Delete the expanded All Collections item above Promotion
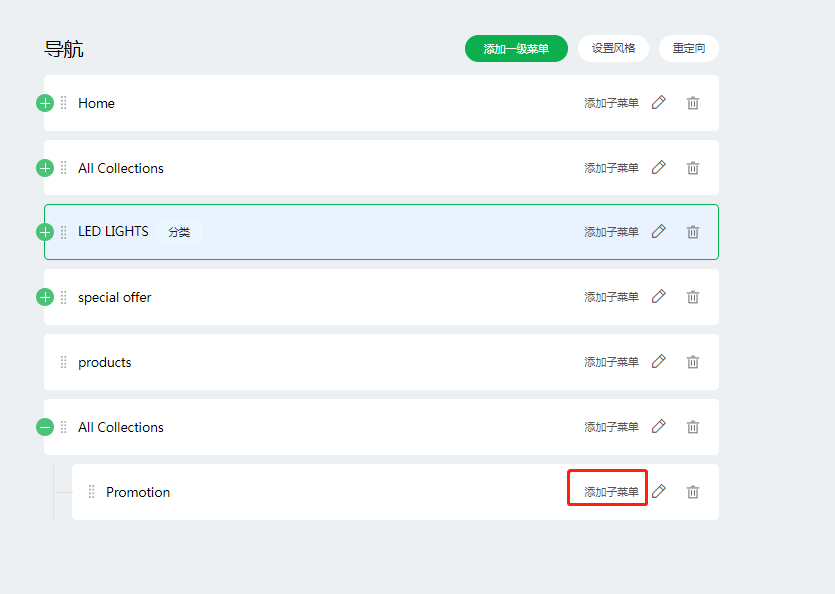This screenshot has width=835, height=594. coord(693,427)
